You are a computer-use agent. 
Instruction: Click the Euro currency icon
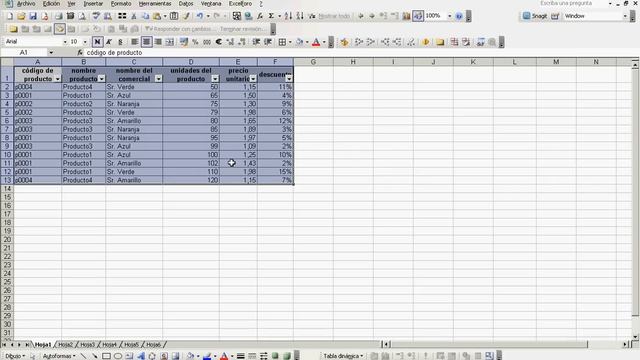pos(219,42)
